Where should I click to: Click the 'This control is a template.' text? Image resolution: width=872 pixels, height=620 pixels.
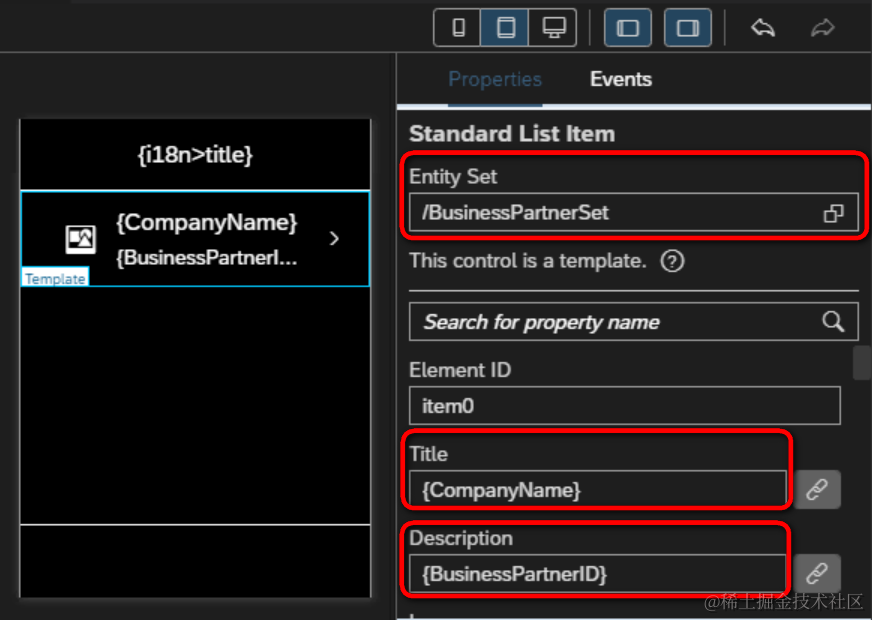click(528, 261)
